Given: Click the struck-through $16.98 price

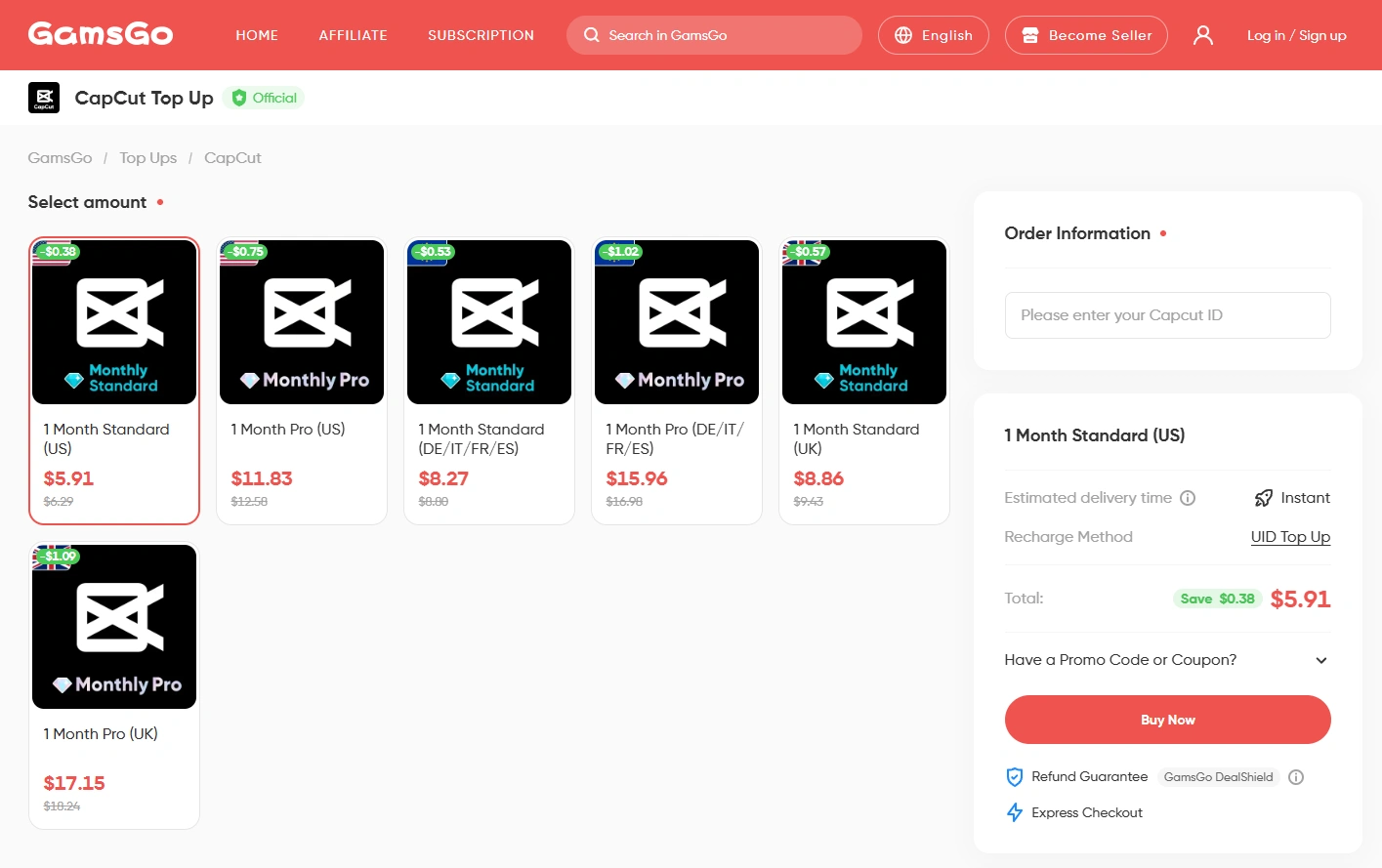Looking at the screenshot, I should coord(624,502).
